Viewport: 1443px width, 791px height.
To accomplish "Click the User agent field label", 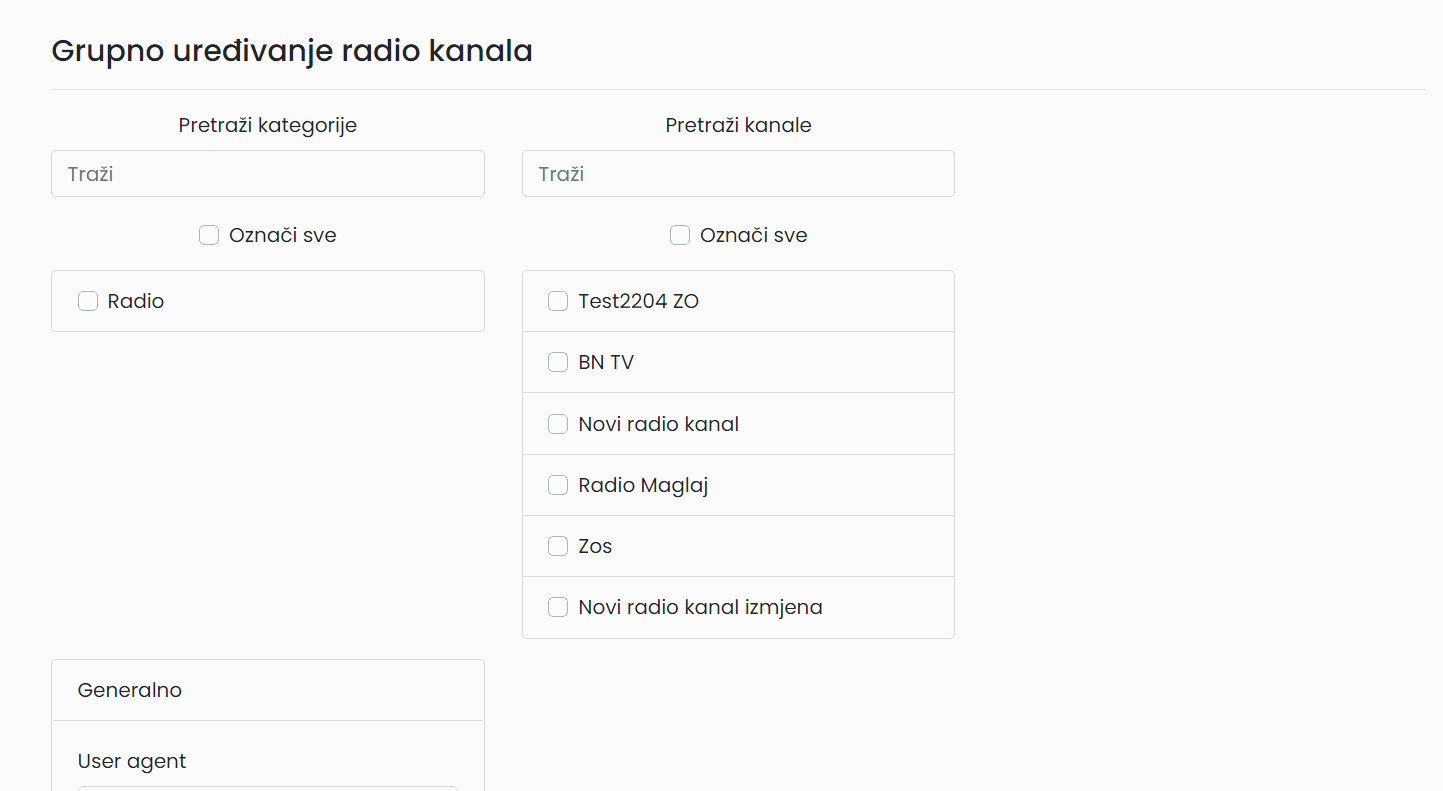I will pyautogui.click(x=132, y=761).
